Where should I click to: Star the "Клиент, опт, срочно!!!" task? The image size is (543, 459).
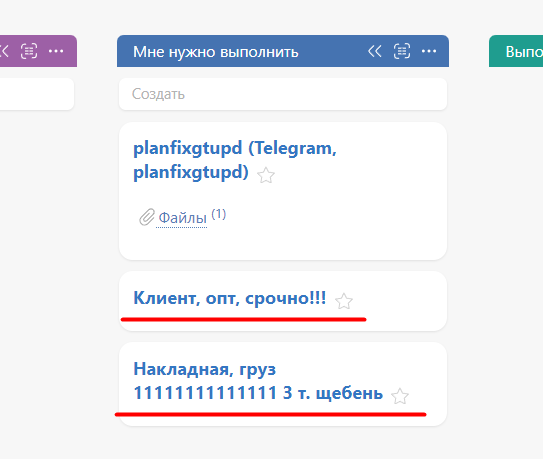tap(344, 301)
